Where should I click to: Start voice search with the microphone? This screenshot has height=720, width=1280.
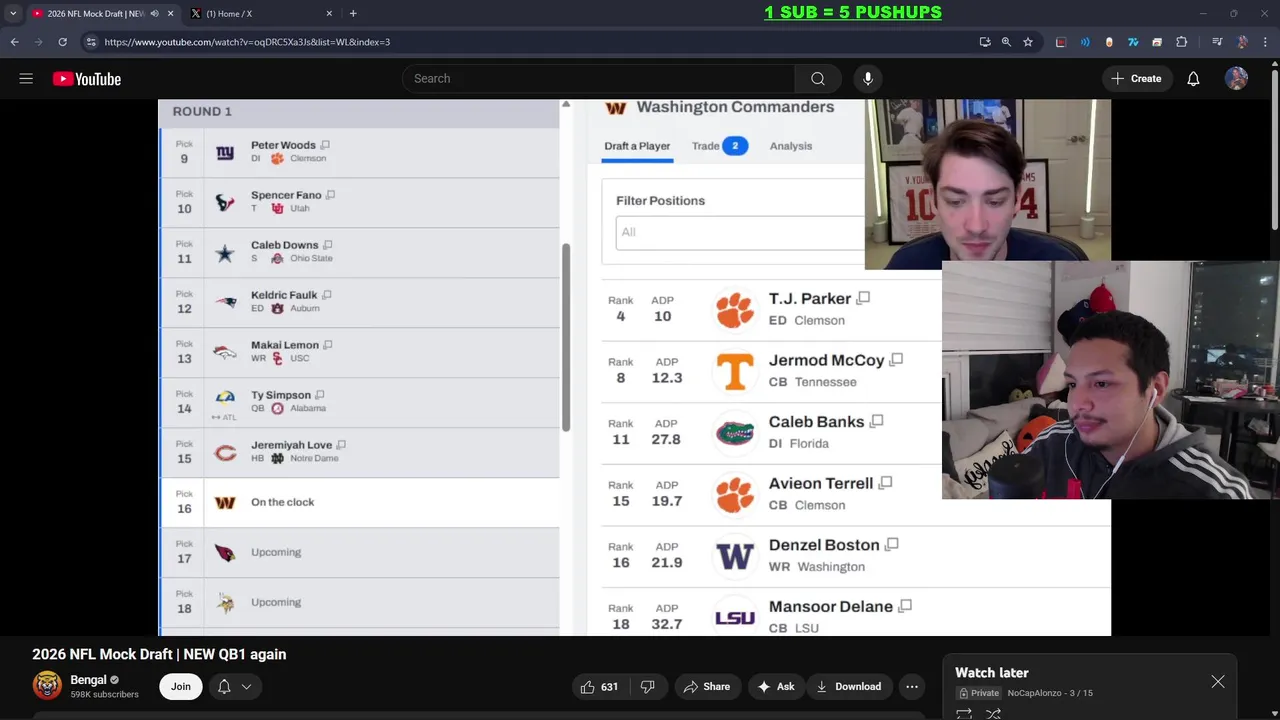(x=868, y=79)
